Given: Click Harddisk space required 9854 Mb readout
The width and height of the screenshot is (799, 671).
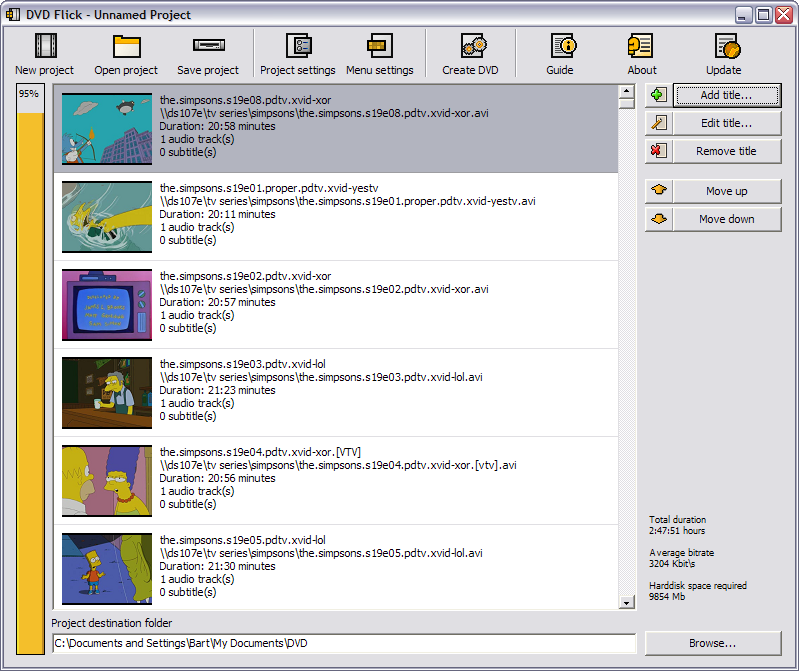Looking at the screenshot, I should pyautogui.click(x=698, y=591).
